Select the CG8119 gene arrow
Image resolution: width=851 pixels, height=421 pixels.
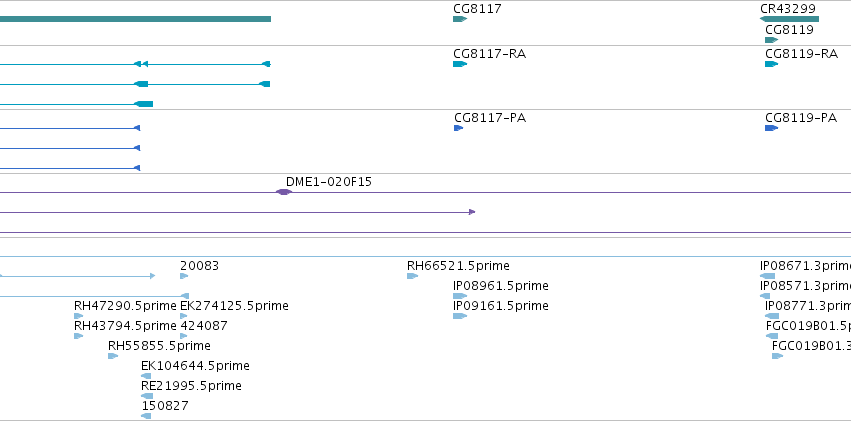coord(771,40)
